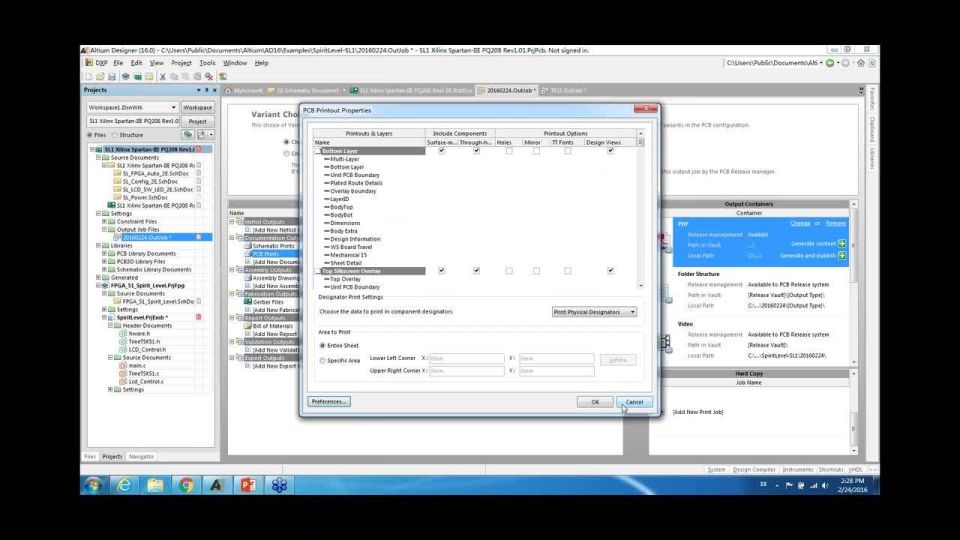Click the Generate content green arrow icon
Image resolution: width=960 pixels, height=540 pixels.
[842, 244]
